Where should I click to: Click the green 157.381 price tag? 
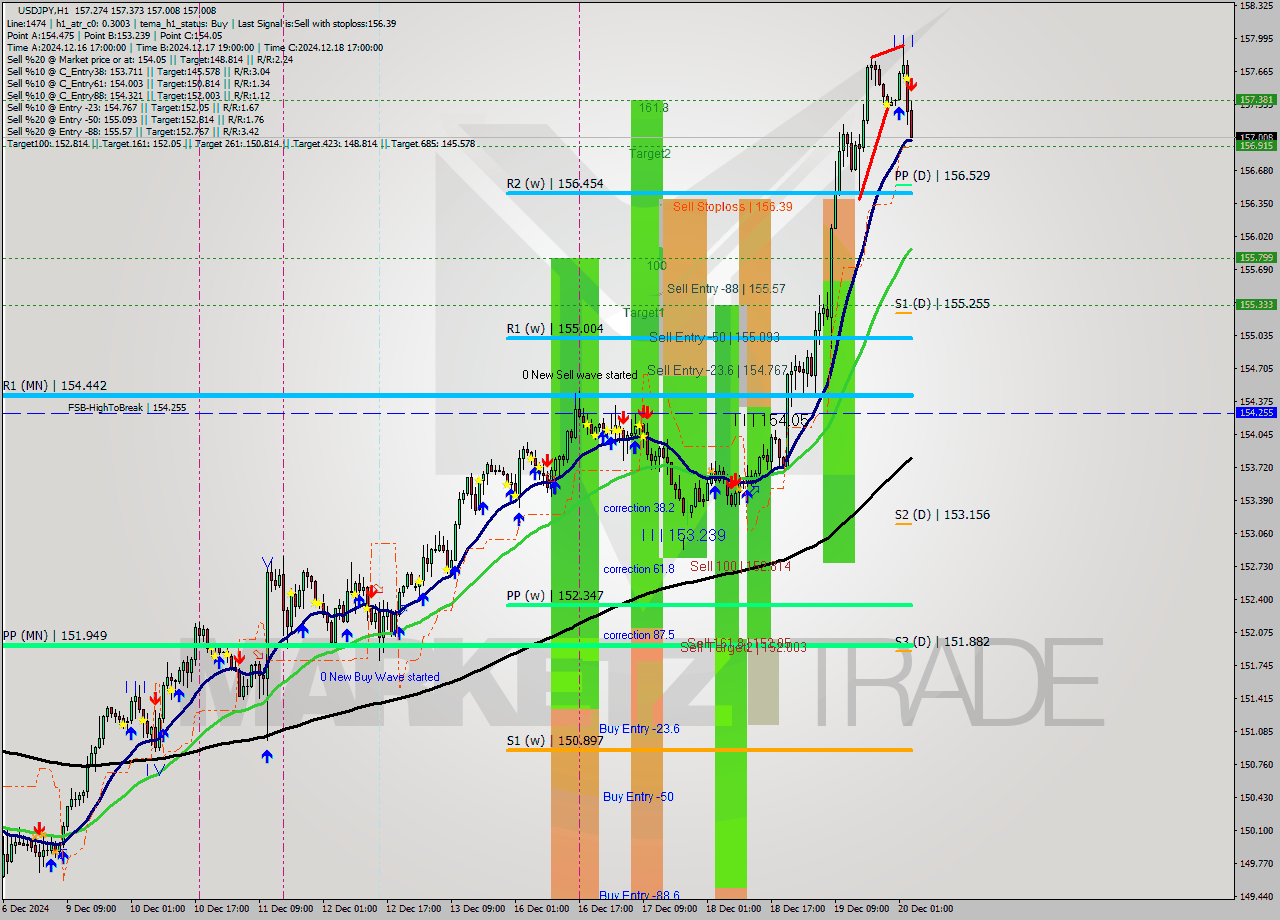pos(1256,100)
